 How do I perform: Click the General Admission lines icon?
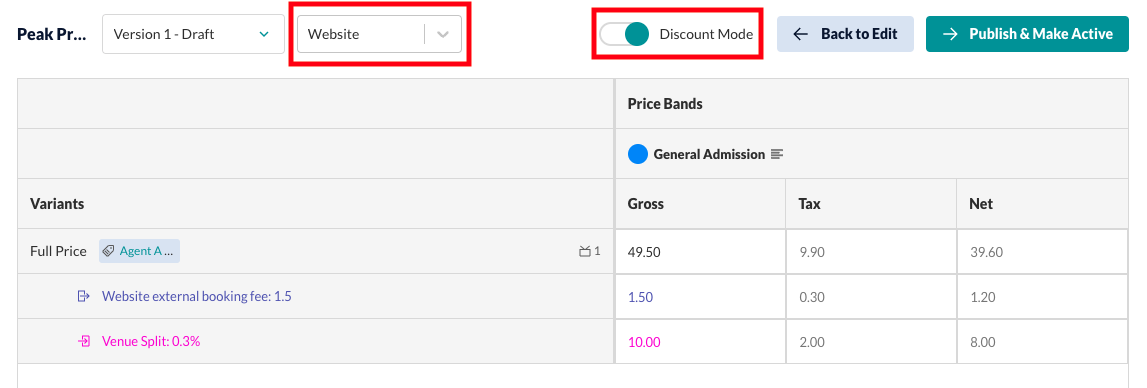click(777, 154)
